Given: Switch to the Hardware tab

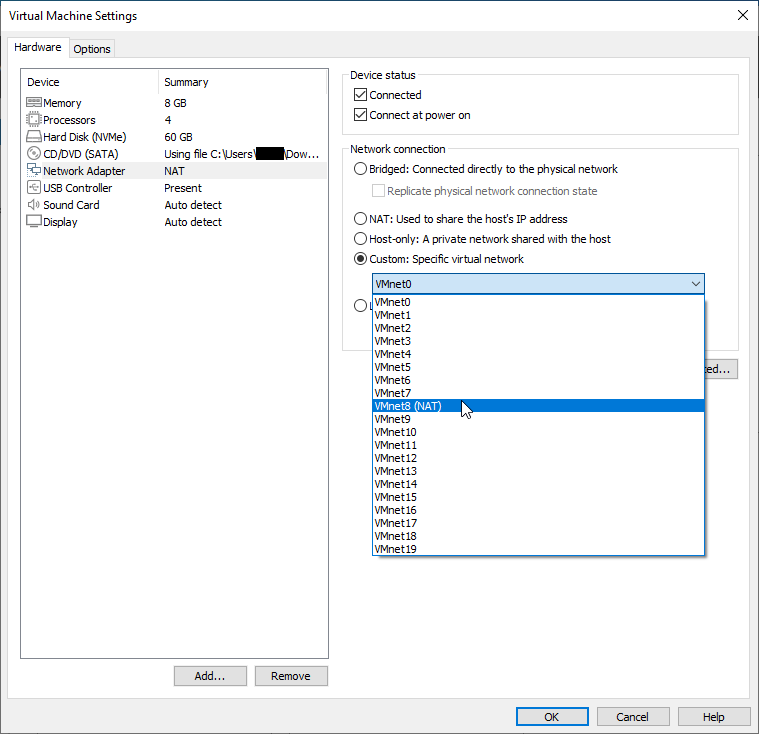Looking at the screenshot, I should pyautogui.click(x=38, y=47).
